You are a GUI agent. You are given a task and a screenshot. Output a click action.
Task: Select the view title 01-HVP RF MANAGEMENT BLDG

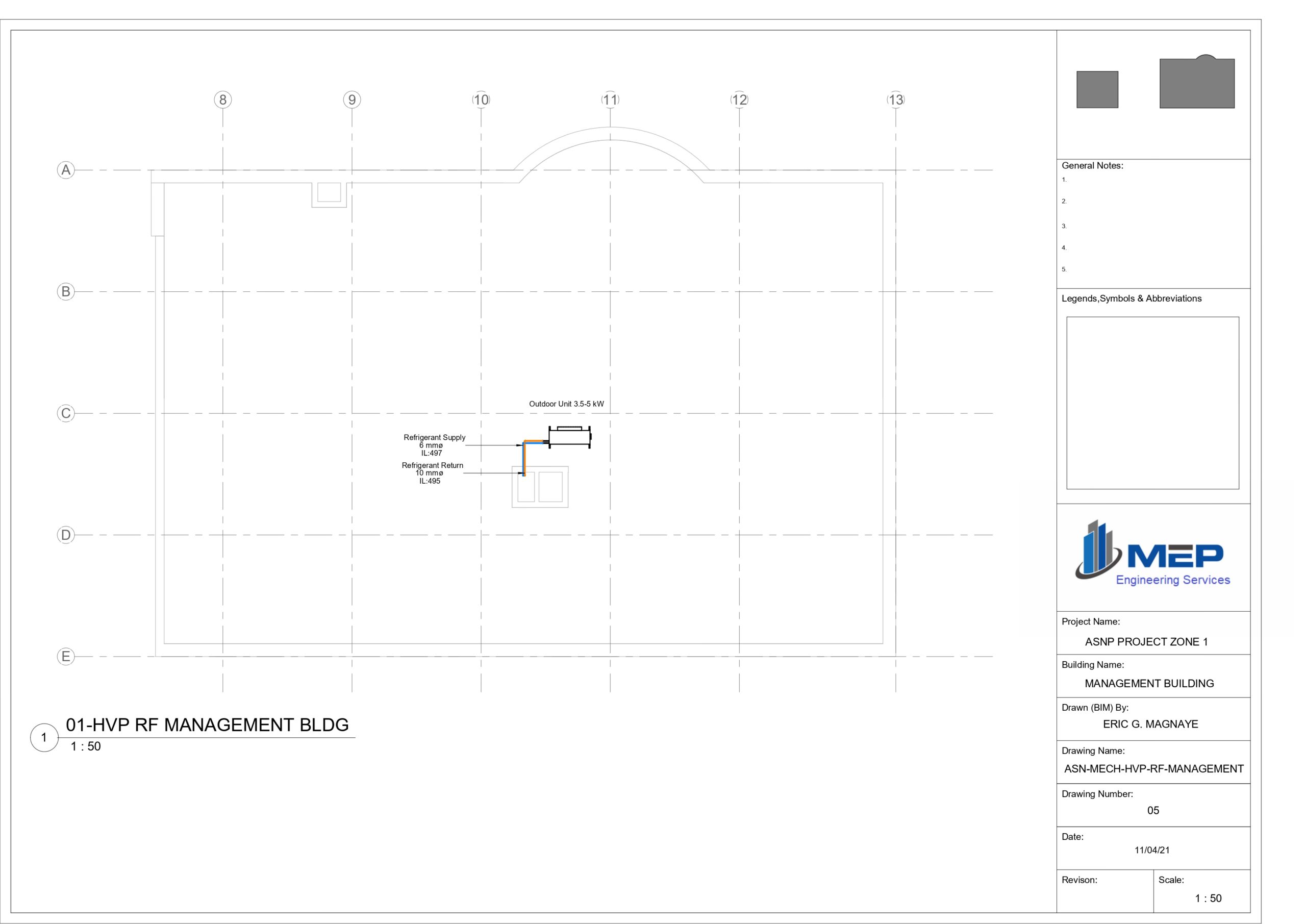click(207, 725)
